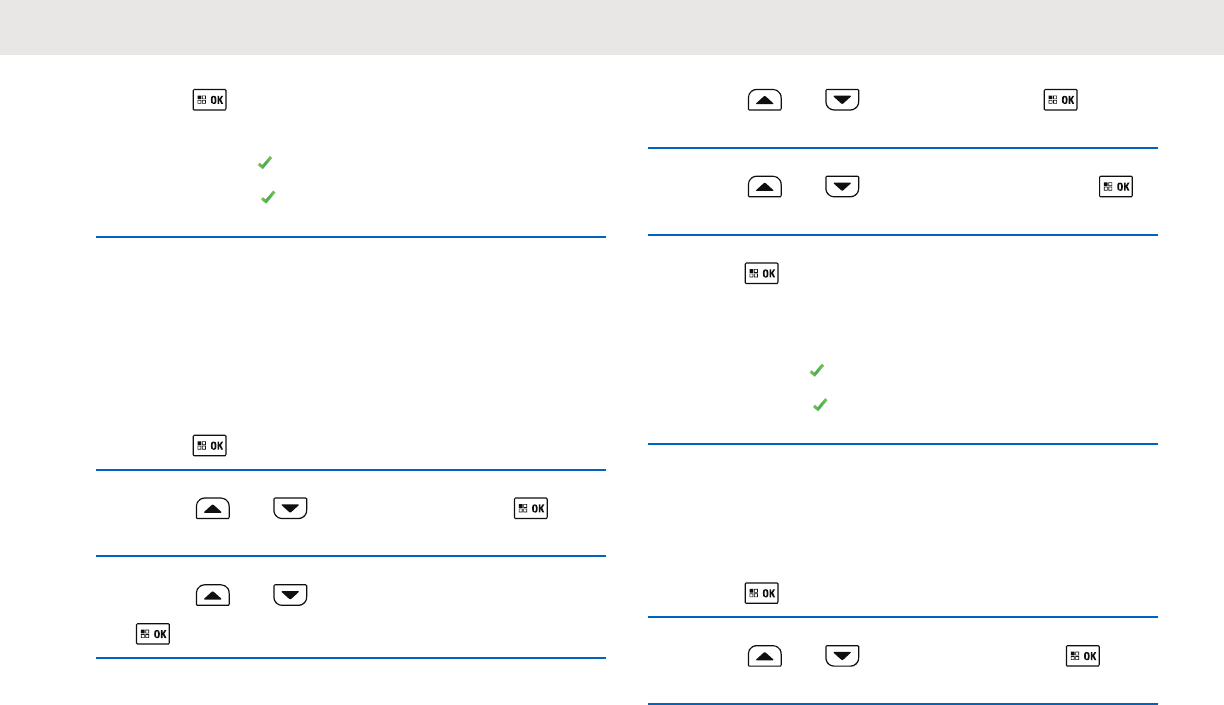Click the OK key icon at top-left corner
Screen dimensions: 1224x705
point(210,100)
